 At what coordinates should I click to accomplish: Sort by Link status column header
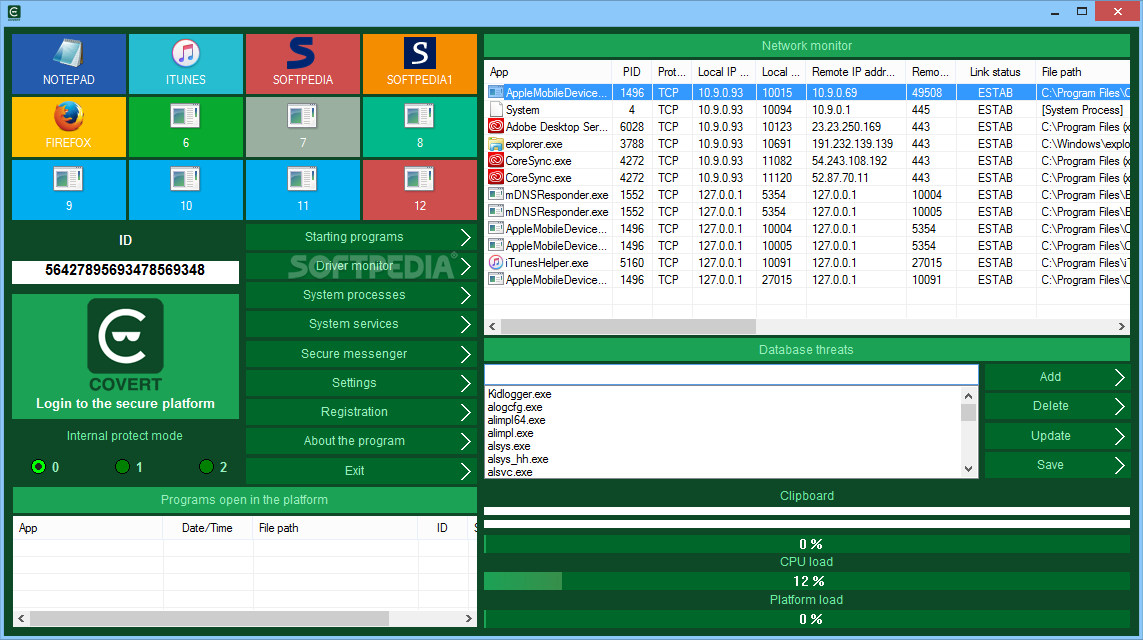click(996, 71)
